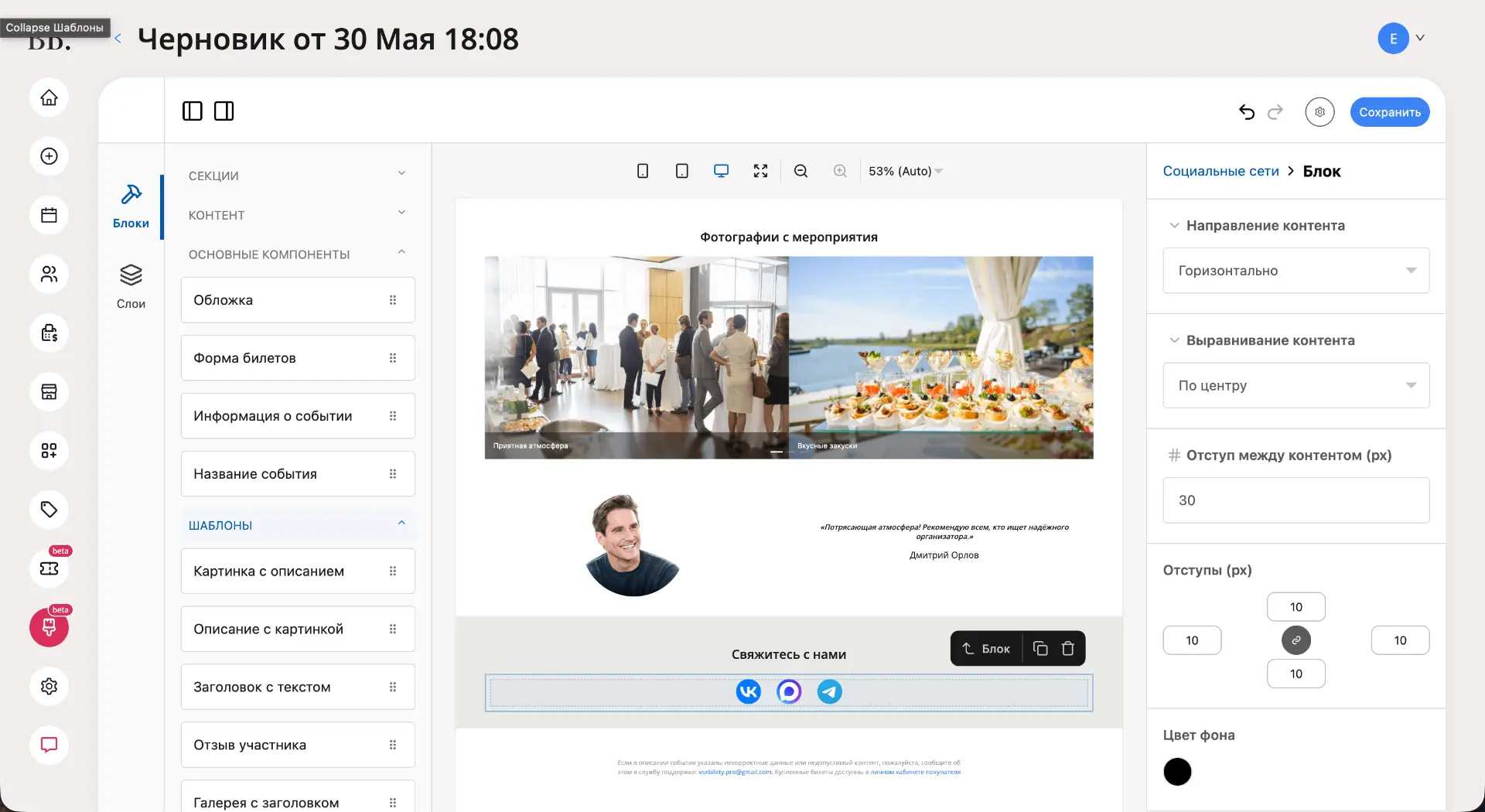This screenshot has width=1485, height=812.
Task: Undo the last change
Action: (1246, 112)
